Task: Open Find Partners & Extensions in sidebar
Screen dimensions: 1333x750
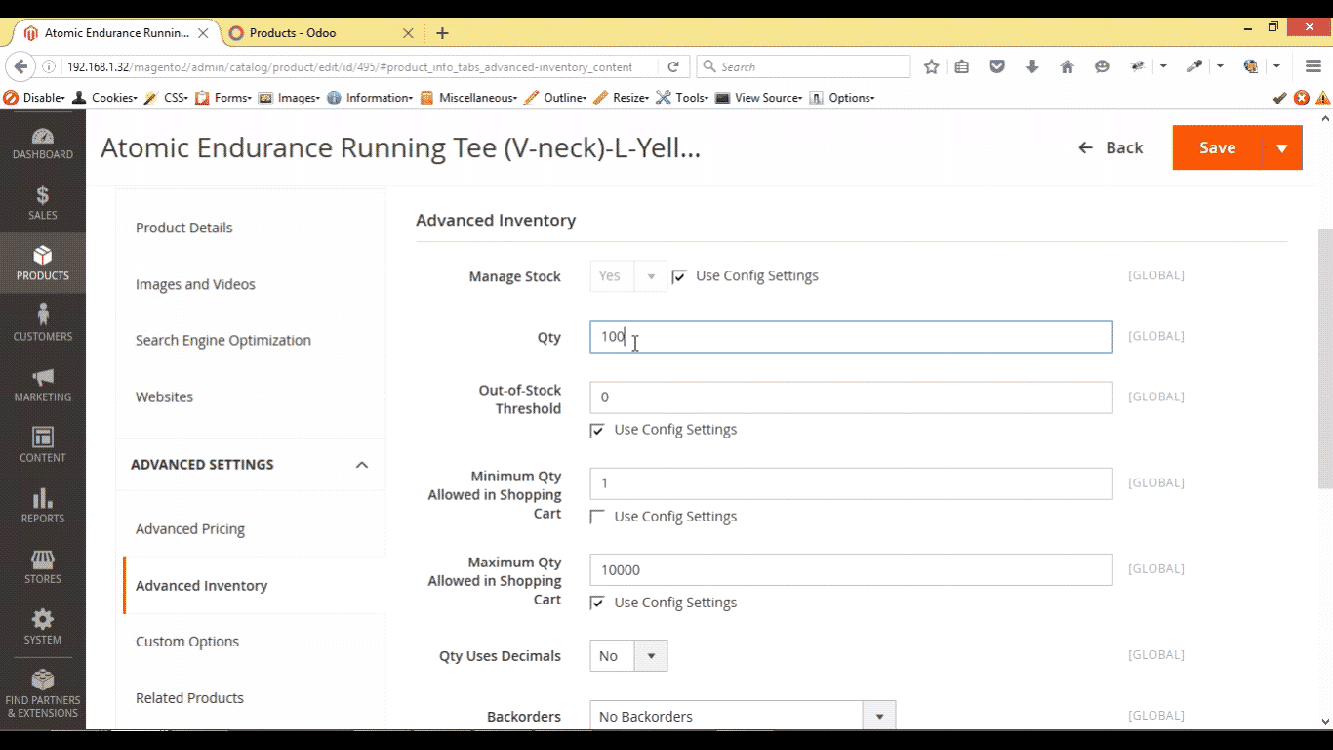Action: click(x=42, y=693)
